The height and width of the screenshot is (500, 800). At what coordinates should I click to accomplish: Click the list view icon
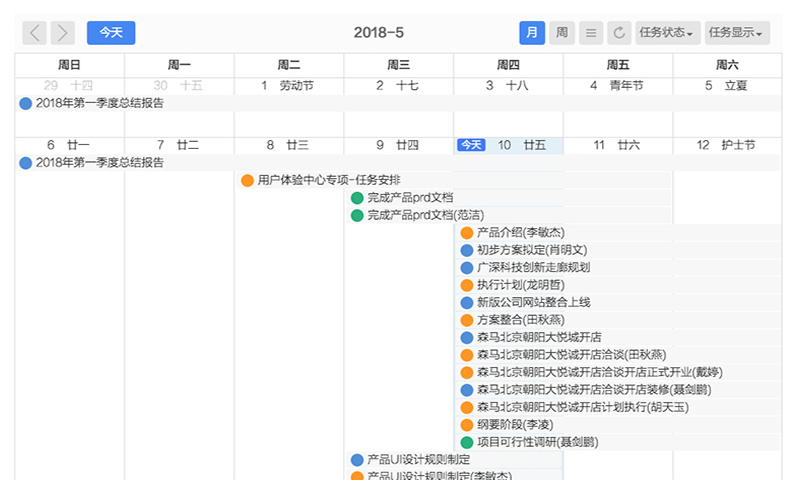tap(591, 33)
